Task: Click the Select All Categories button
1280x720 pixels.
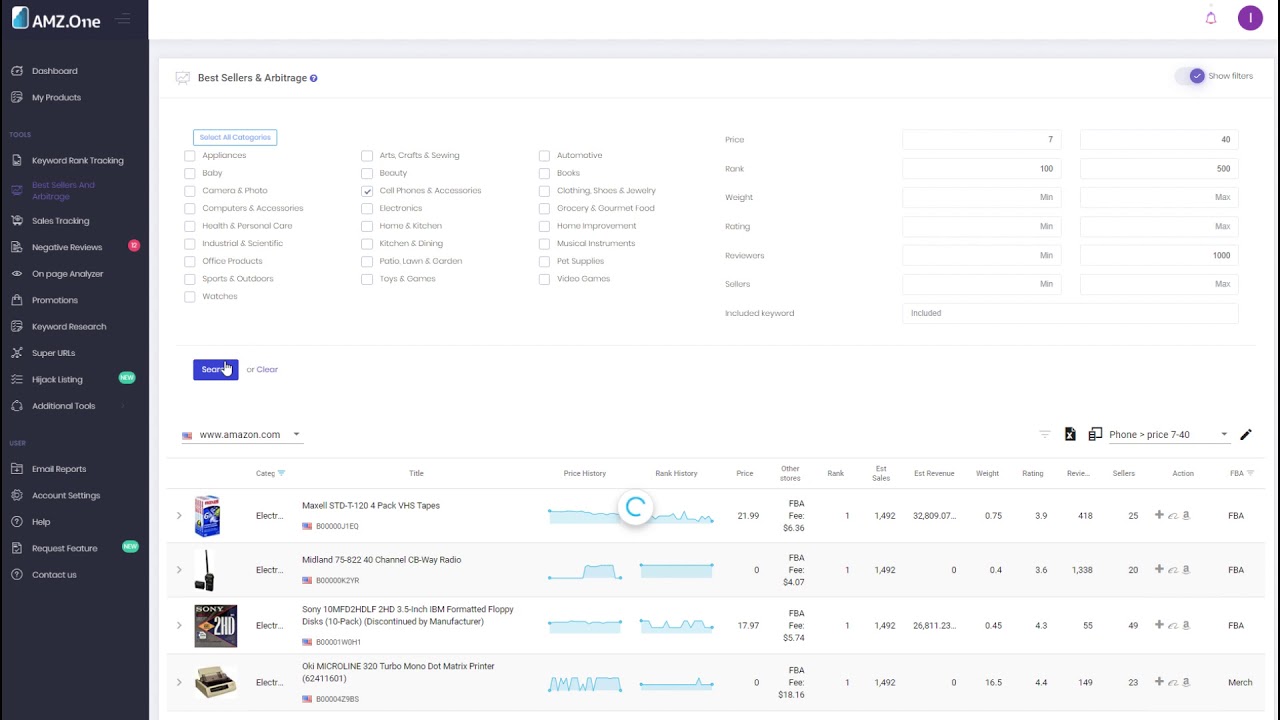Action: (x=235, y=137)
